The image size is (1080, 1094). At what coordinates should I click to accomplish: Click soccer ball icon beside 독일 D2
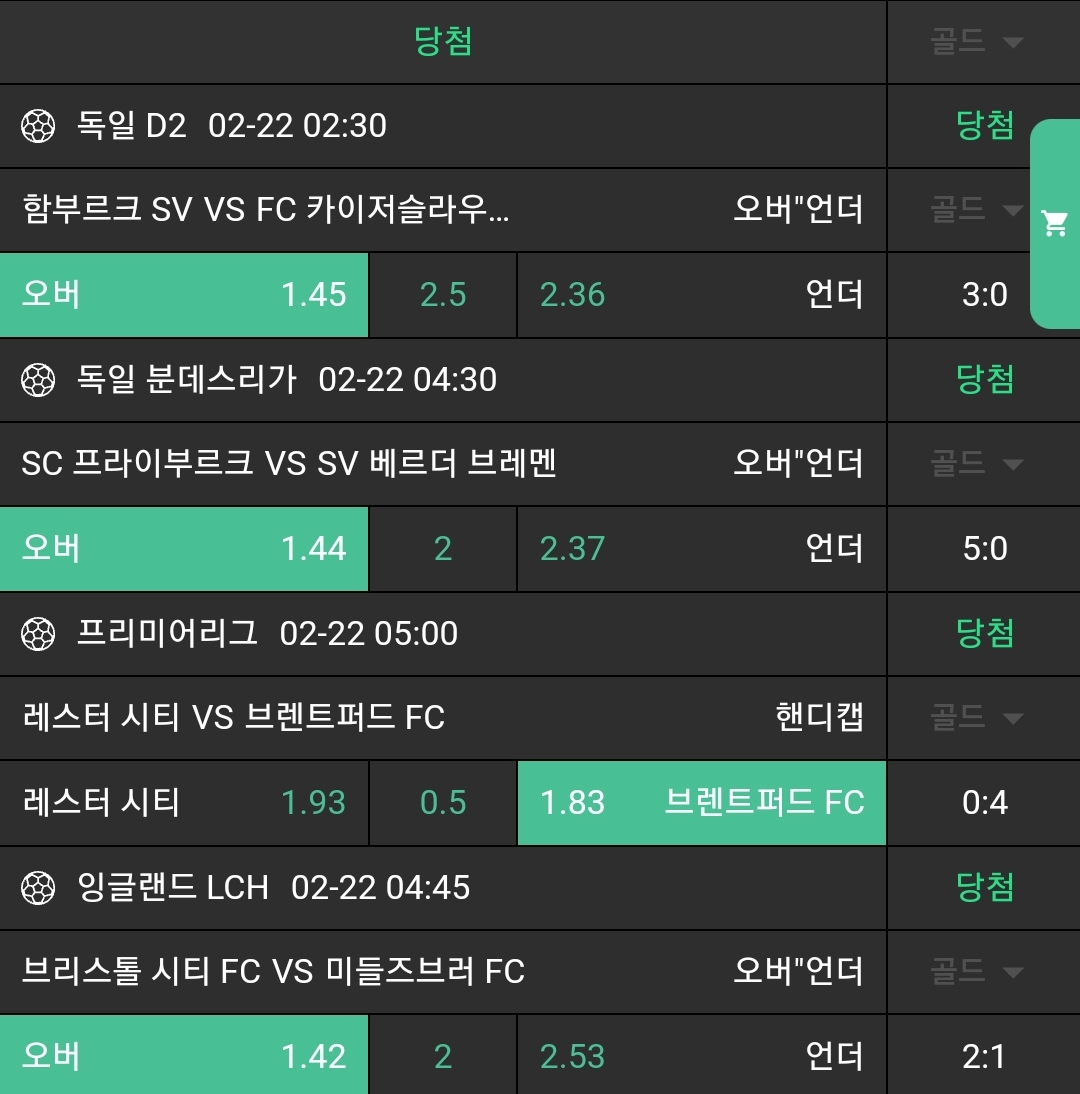(38, 126)
